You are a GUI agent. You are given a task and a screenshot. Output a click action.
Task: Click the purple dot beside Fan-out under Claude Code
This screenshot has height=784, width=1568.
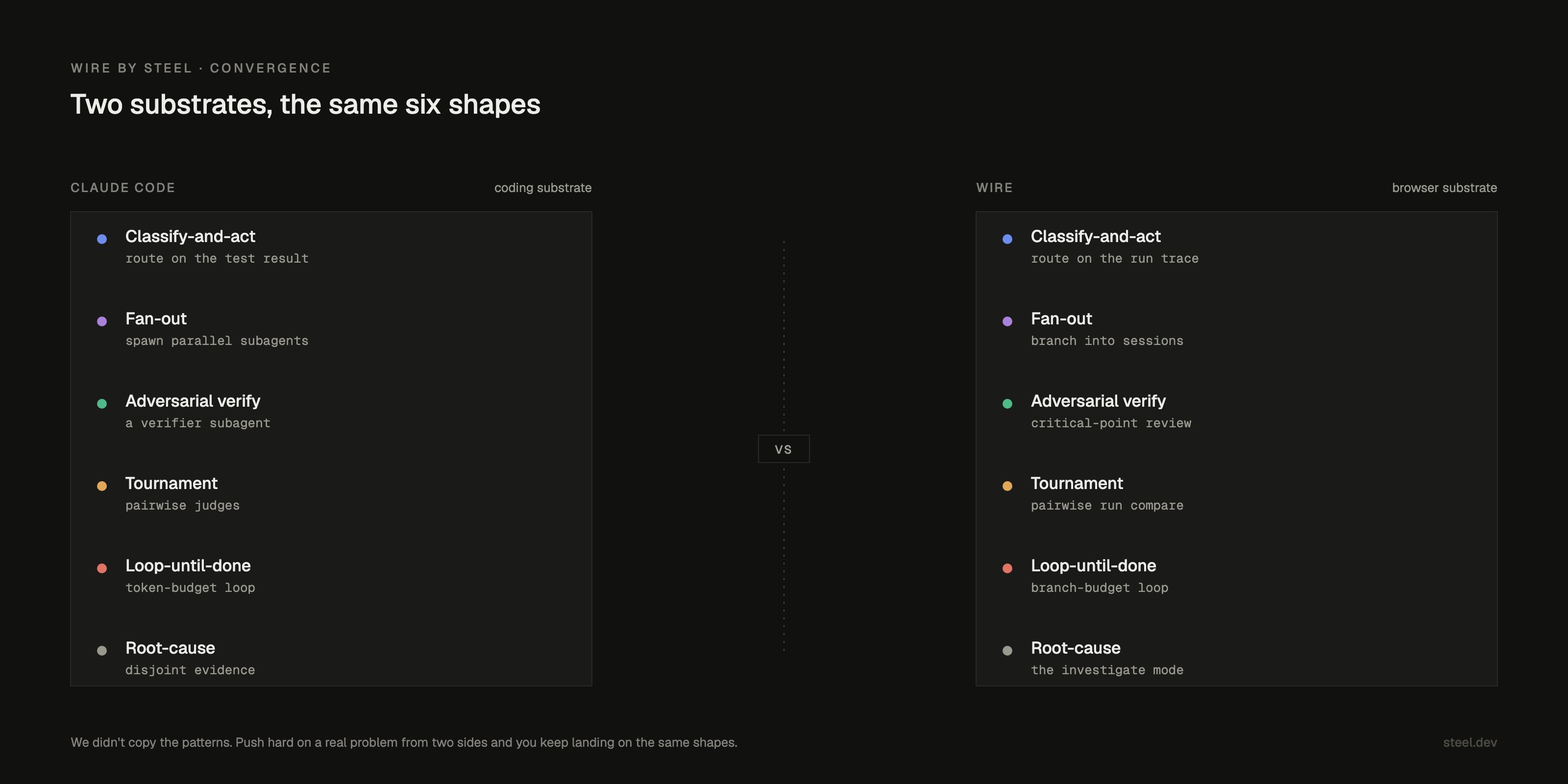click(101, 321)
